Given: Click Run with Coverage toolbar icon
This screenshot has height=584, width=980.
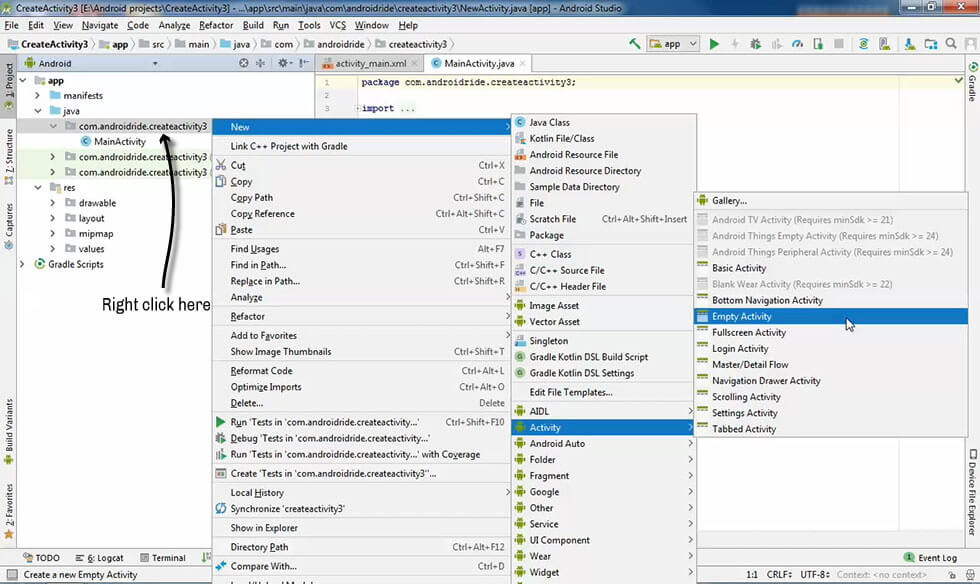Looking at the screenshot, I should 776,44.
